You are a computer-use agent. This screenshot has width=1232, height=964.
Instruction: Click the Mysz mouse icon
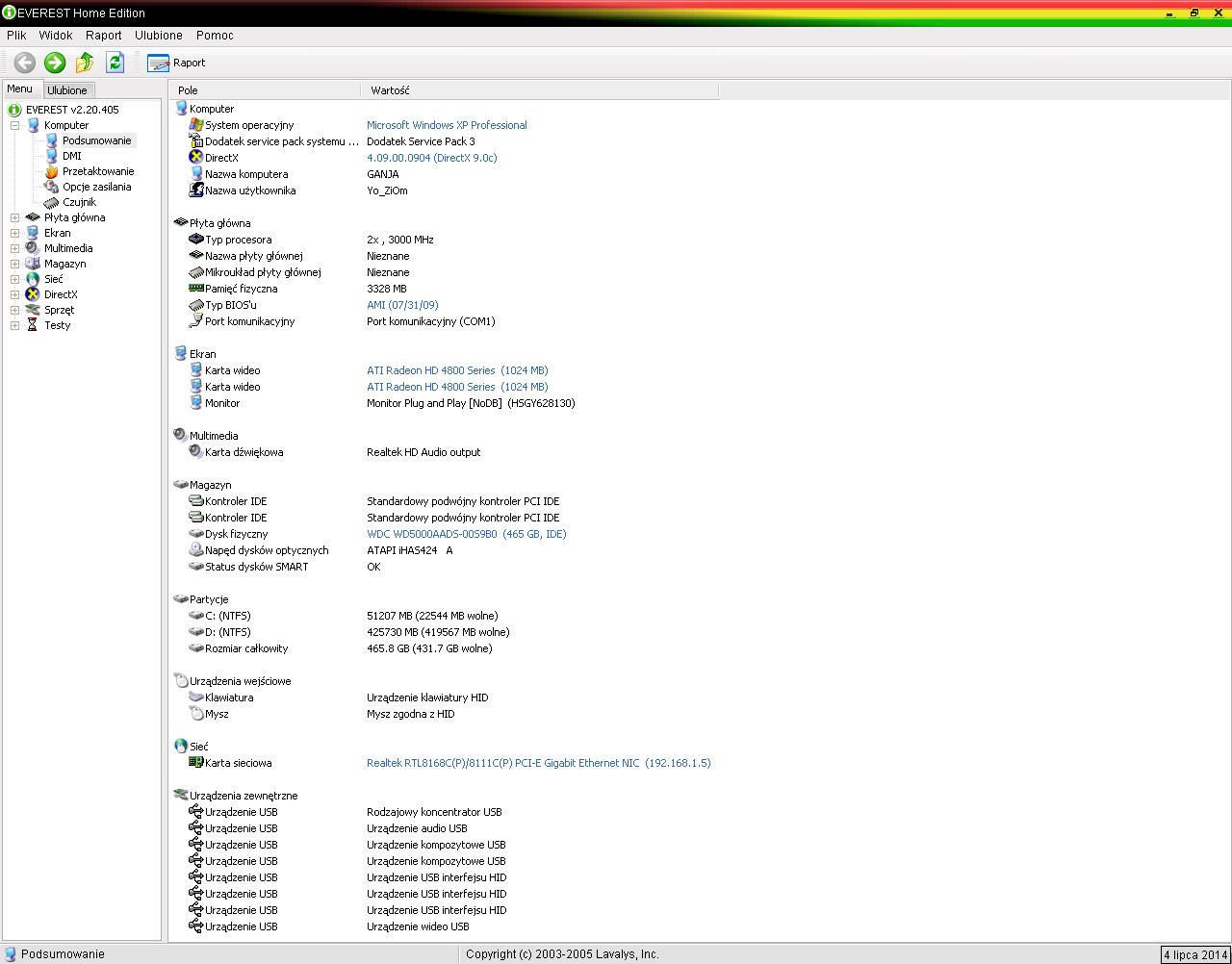click(x=196, y=714)
